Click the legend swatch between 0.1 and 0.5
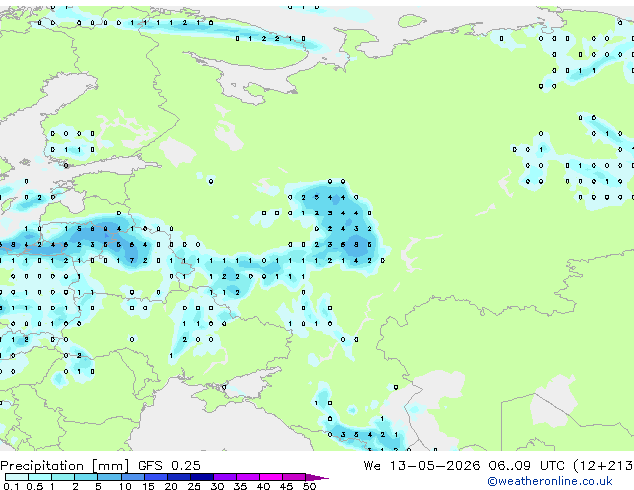The image size is (634, 490). coord(17,477)
